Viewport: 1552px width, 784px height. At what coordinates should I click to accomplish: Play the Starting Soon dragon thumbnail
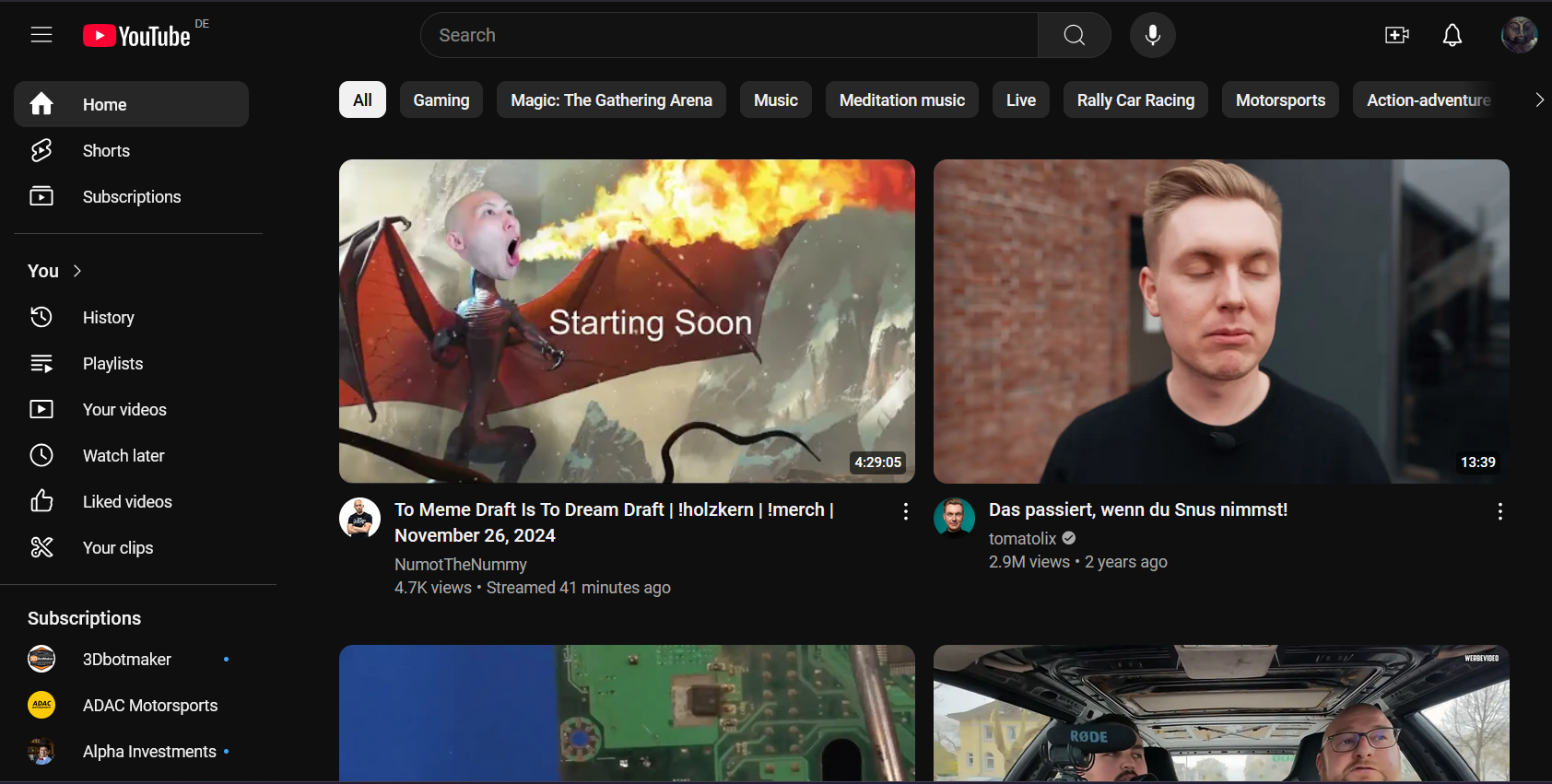tap(627, 322)
